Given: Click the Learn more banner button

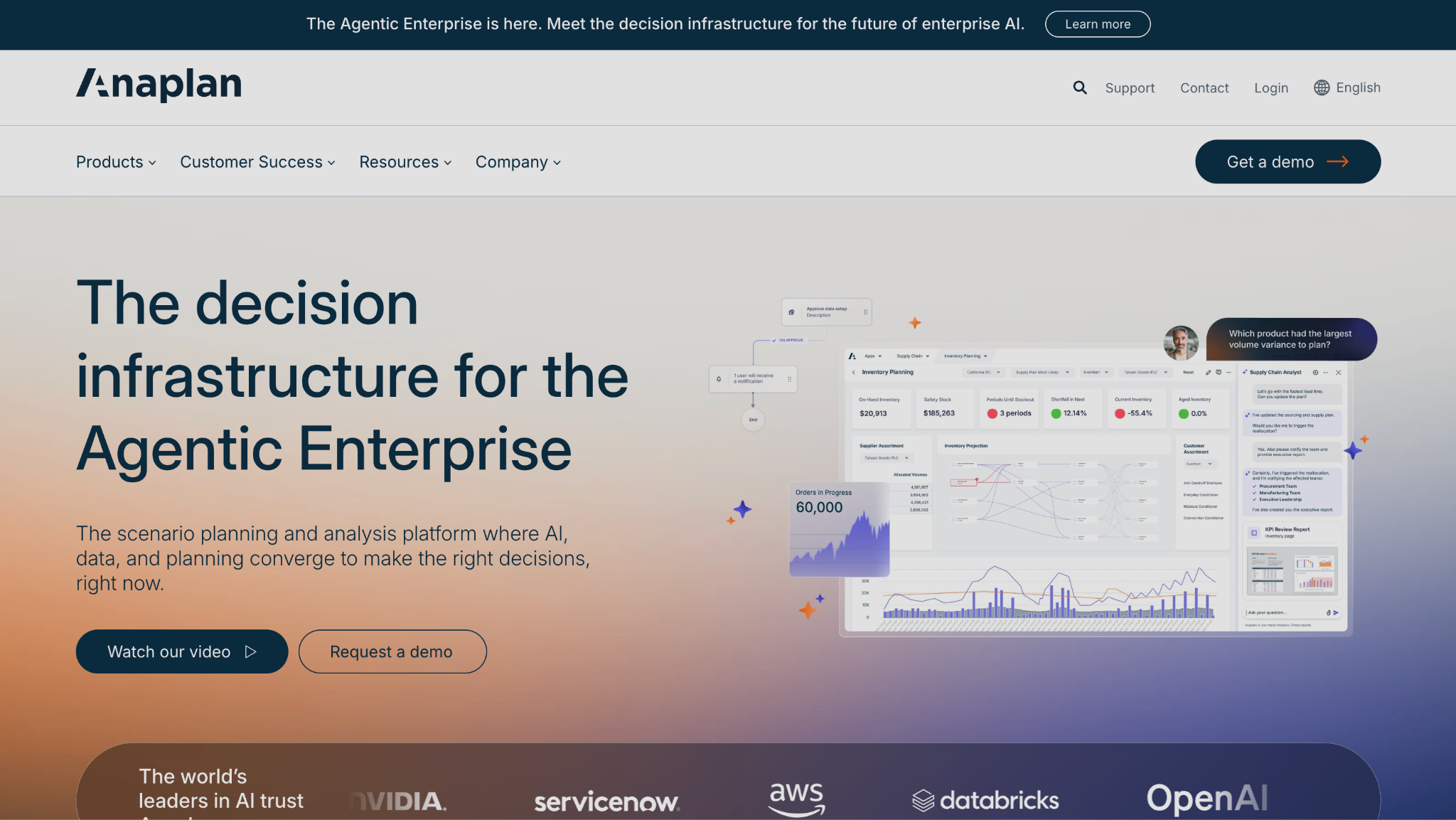Looking at the screenshot, I should point(1098,24).
